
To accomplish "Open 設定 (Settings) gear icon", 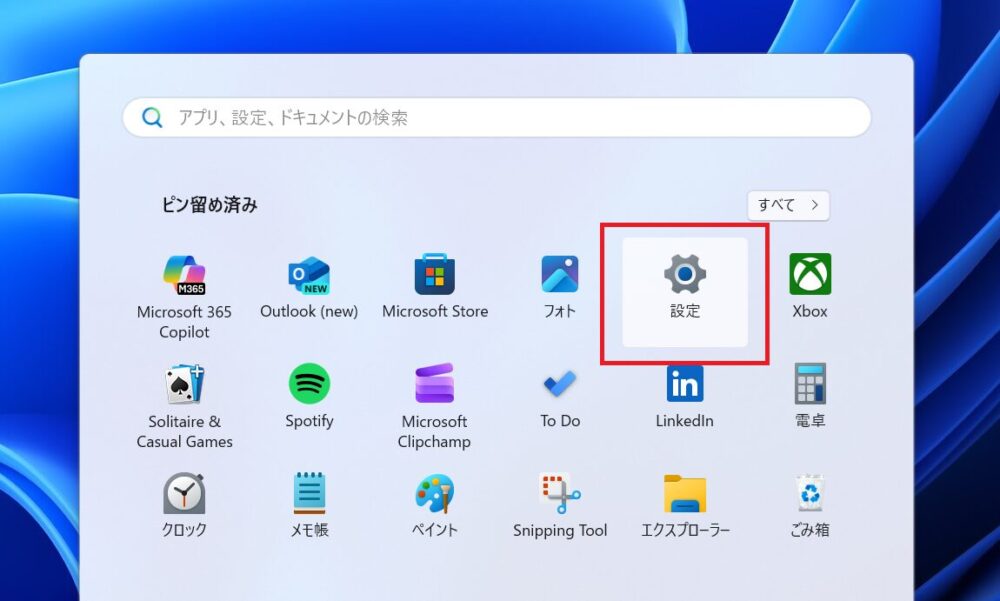I will 685,276.
